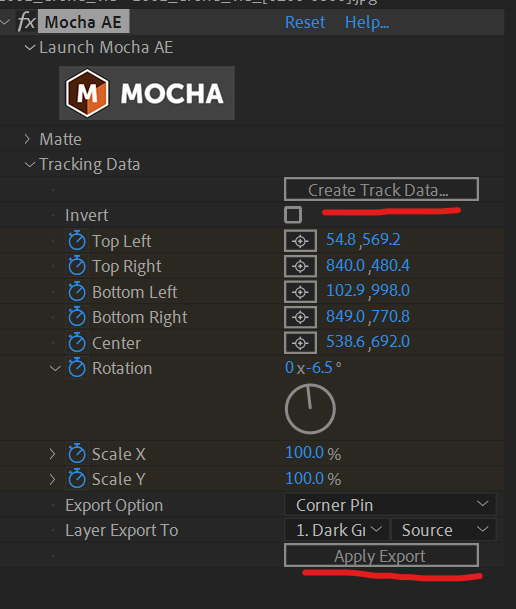Click Scale X value 100.0

click(x=304, y=452)
